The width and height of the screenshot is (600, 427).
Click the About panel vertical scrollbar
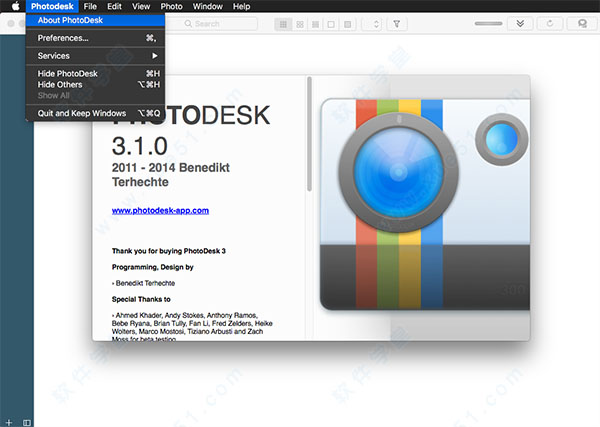tap(309, 134)
